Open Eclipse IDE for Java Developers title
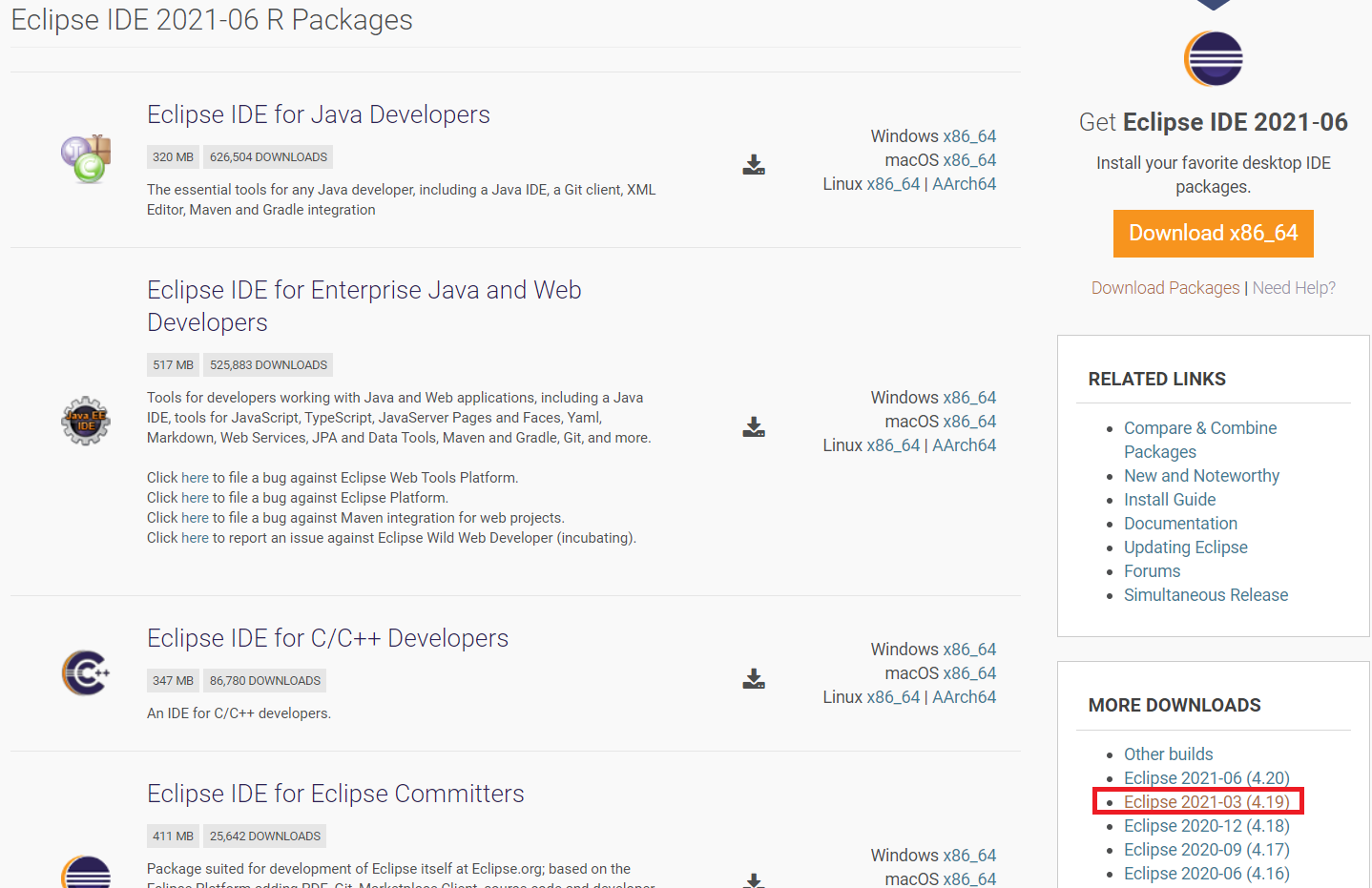This screenshot has width=1372, height=888. click(318, 114)
